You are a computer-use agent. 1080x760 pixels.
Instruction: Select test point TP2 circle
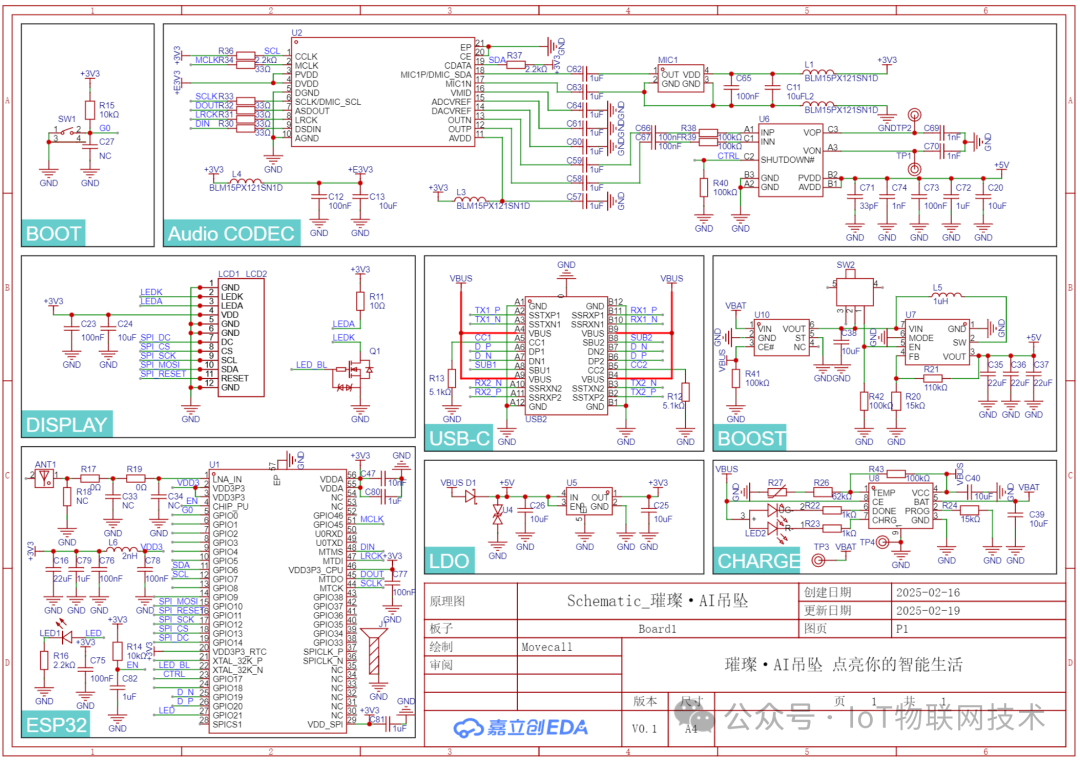pyautogui.click(x=915, y=116)
